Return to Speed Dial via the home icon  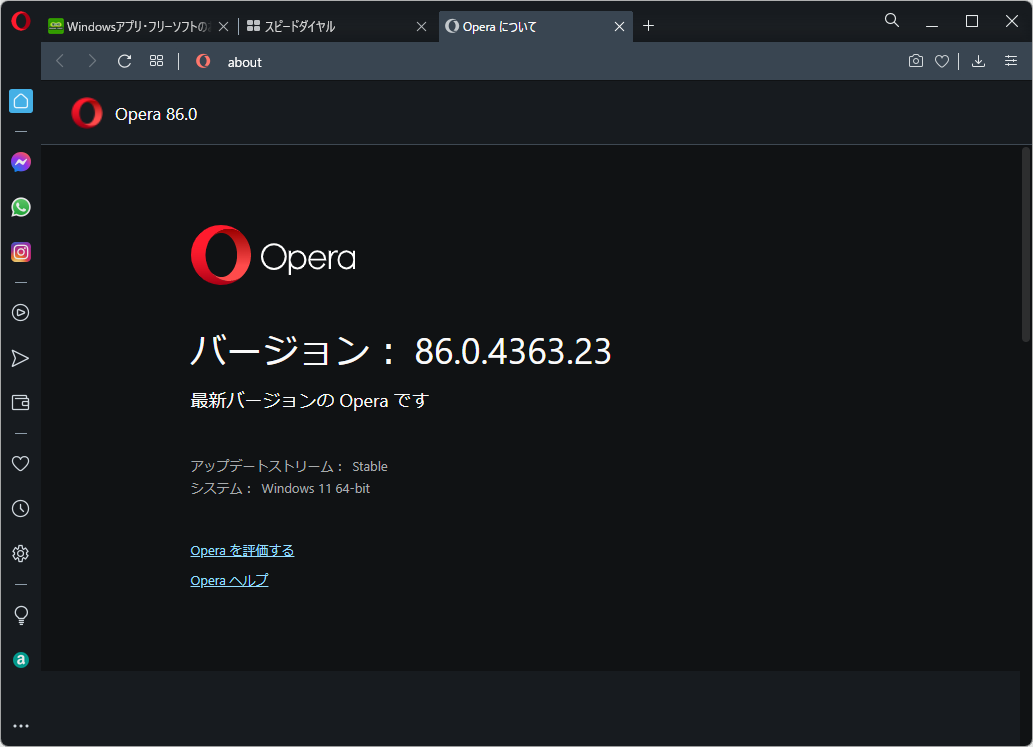click(21, 101)
